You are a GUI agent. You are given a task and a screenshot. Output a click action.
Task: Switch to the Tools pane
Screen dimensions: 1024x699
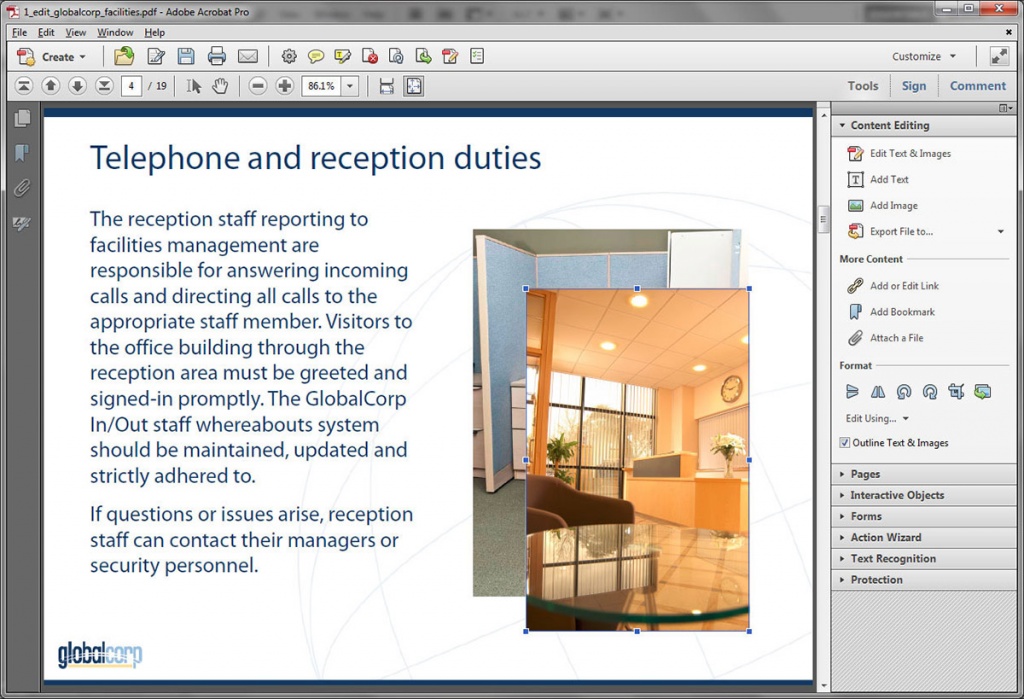[x=863, y=86]
